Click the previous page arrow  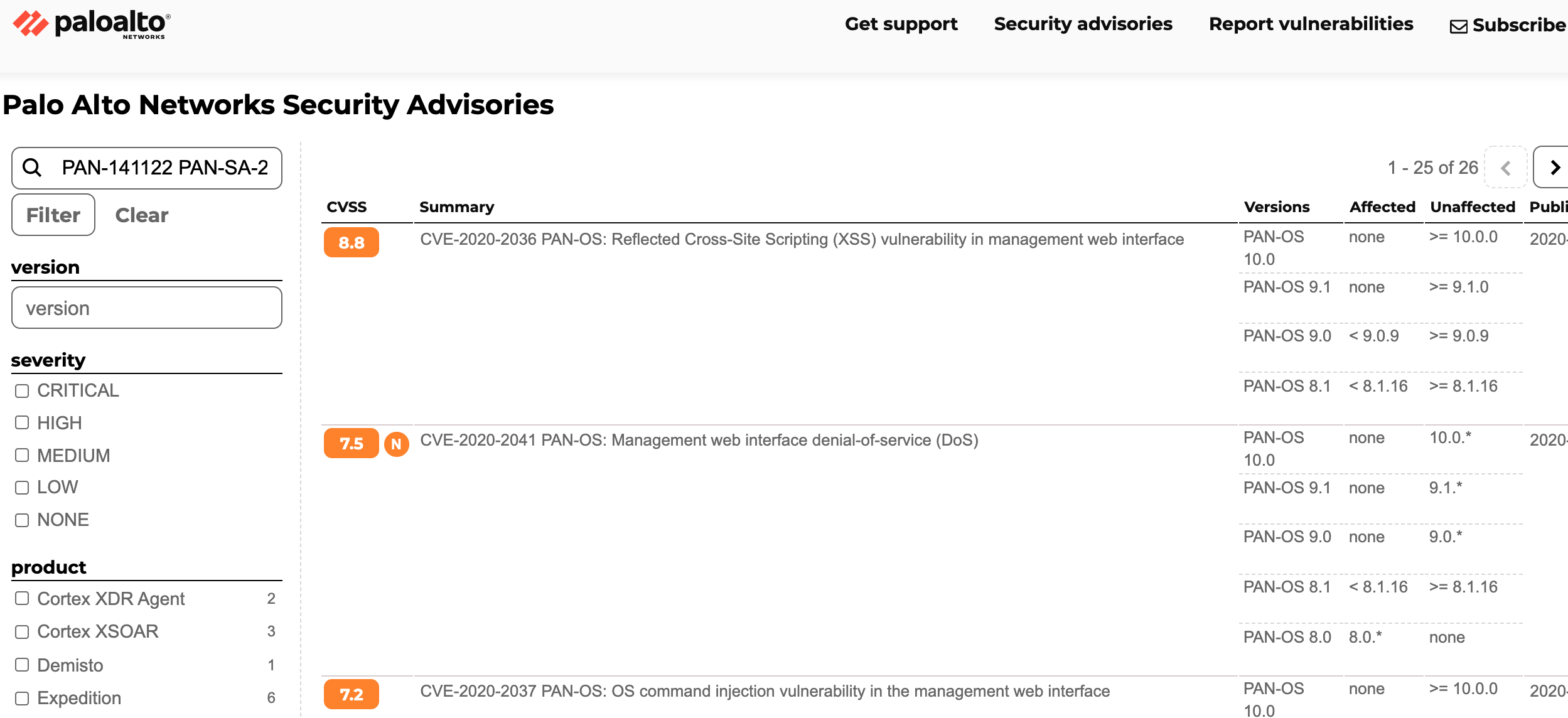point(1505,168)
